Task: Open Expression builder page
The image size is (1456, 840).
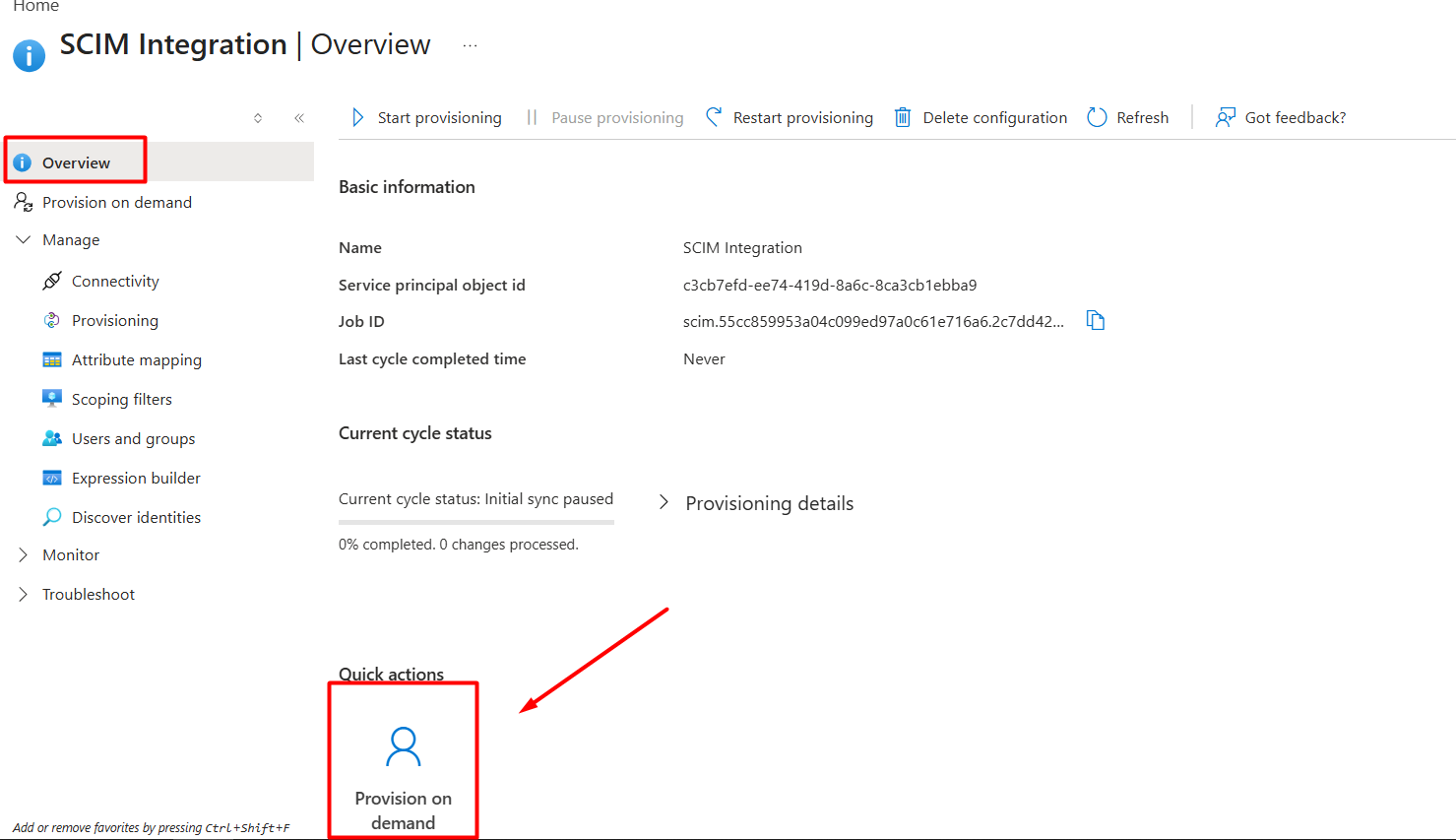Action: [x=136, y=478]
